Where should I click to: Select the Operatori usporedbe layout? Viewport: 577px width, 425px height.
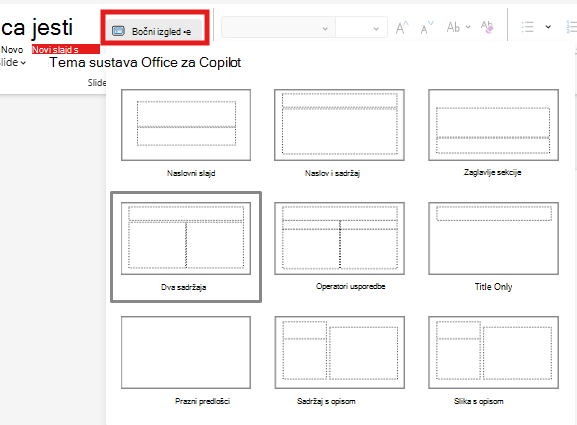[x=339, y=246]
